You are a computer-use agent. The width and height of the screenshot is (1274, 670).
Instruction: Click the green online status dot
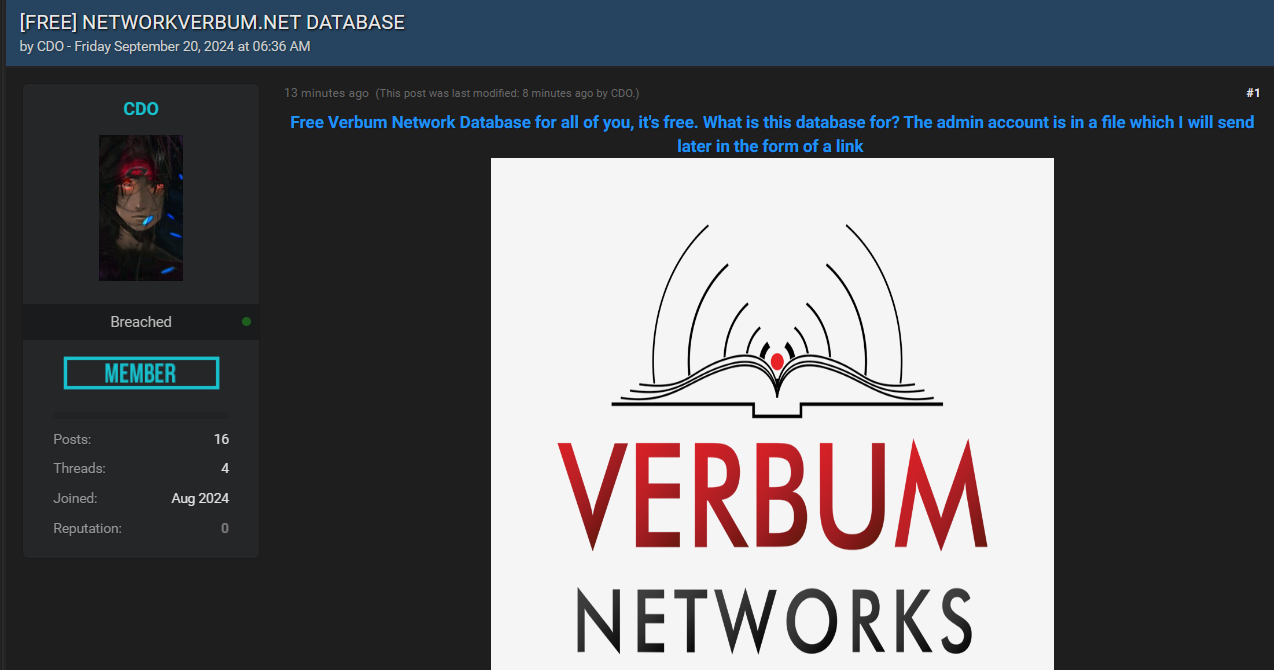click(246, 322)
